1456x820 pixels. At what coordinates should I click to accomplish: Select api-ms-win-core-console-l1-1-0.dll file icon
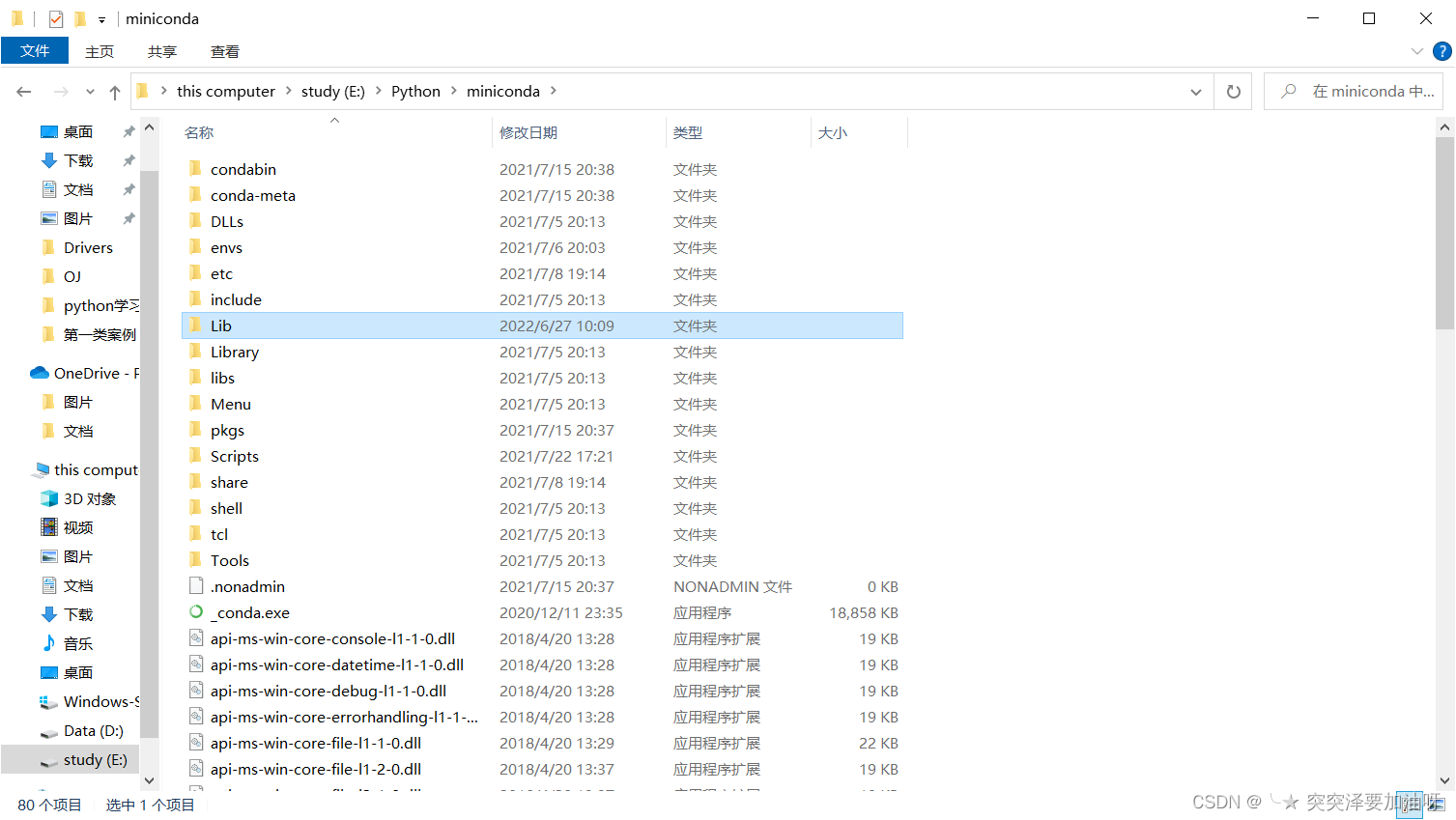(196, 638)
